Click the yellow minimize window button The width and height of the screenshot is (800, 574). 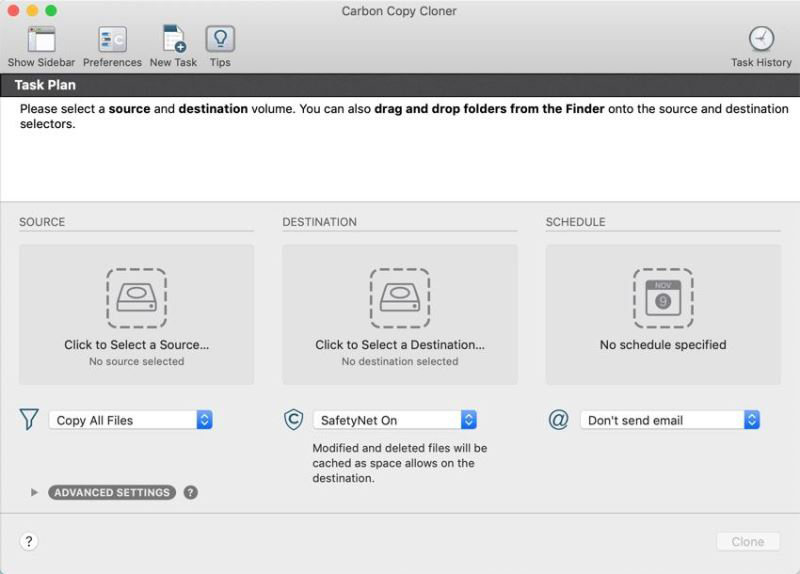32,10
